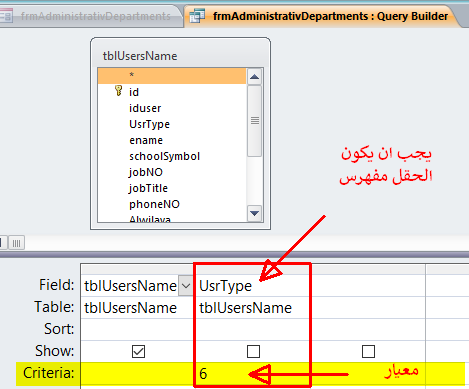The width and height of the screenshot is (469, 389).
Task: Click the Sort cell of first column
Action: point(137,329)
